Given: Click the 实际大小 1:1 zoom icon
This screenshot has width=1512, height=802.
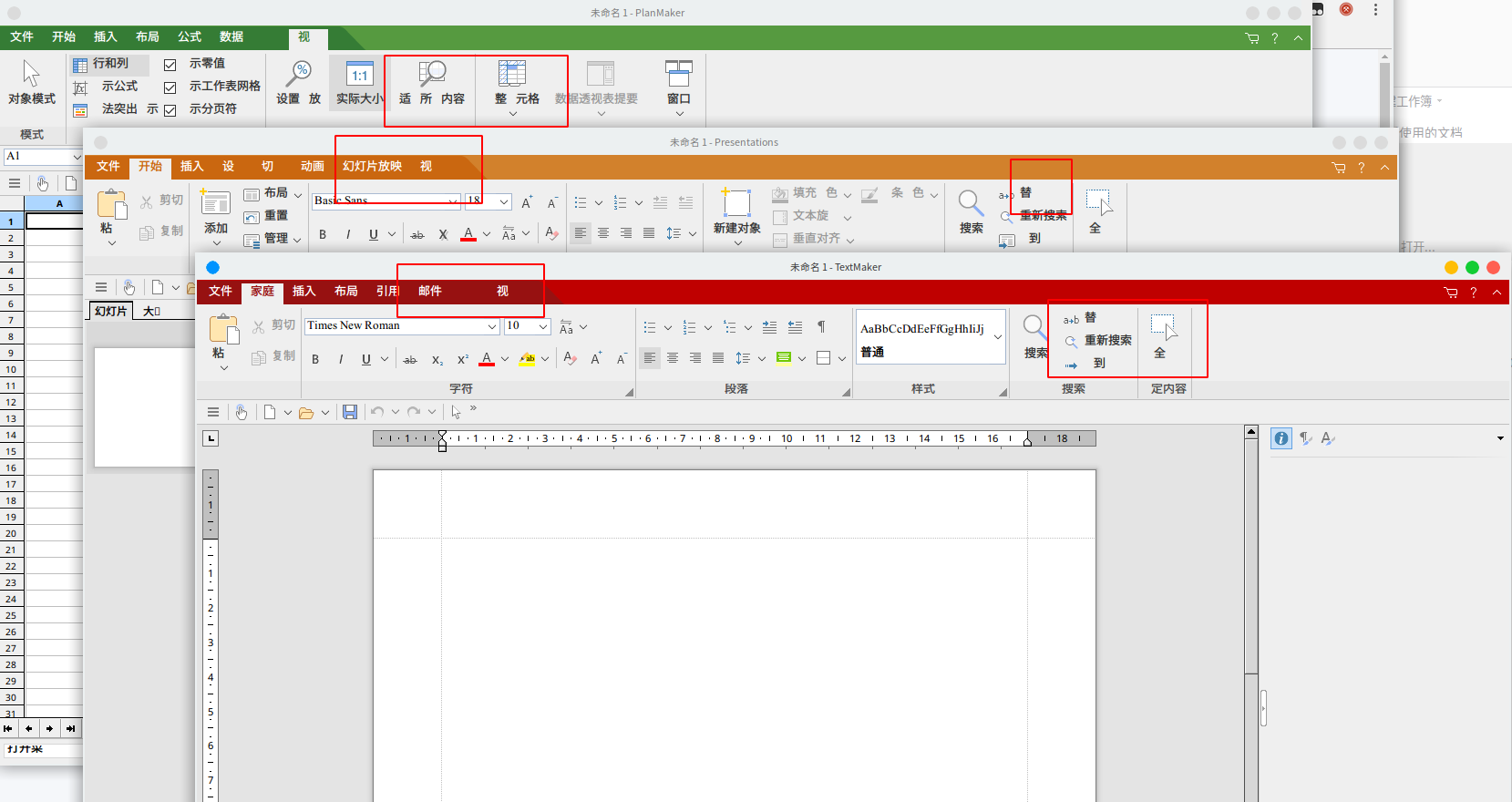Looking at the screenshot, I should pos(359,76).
